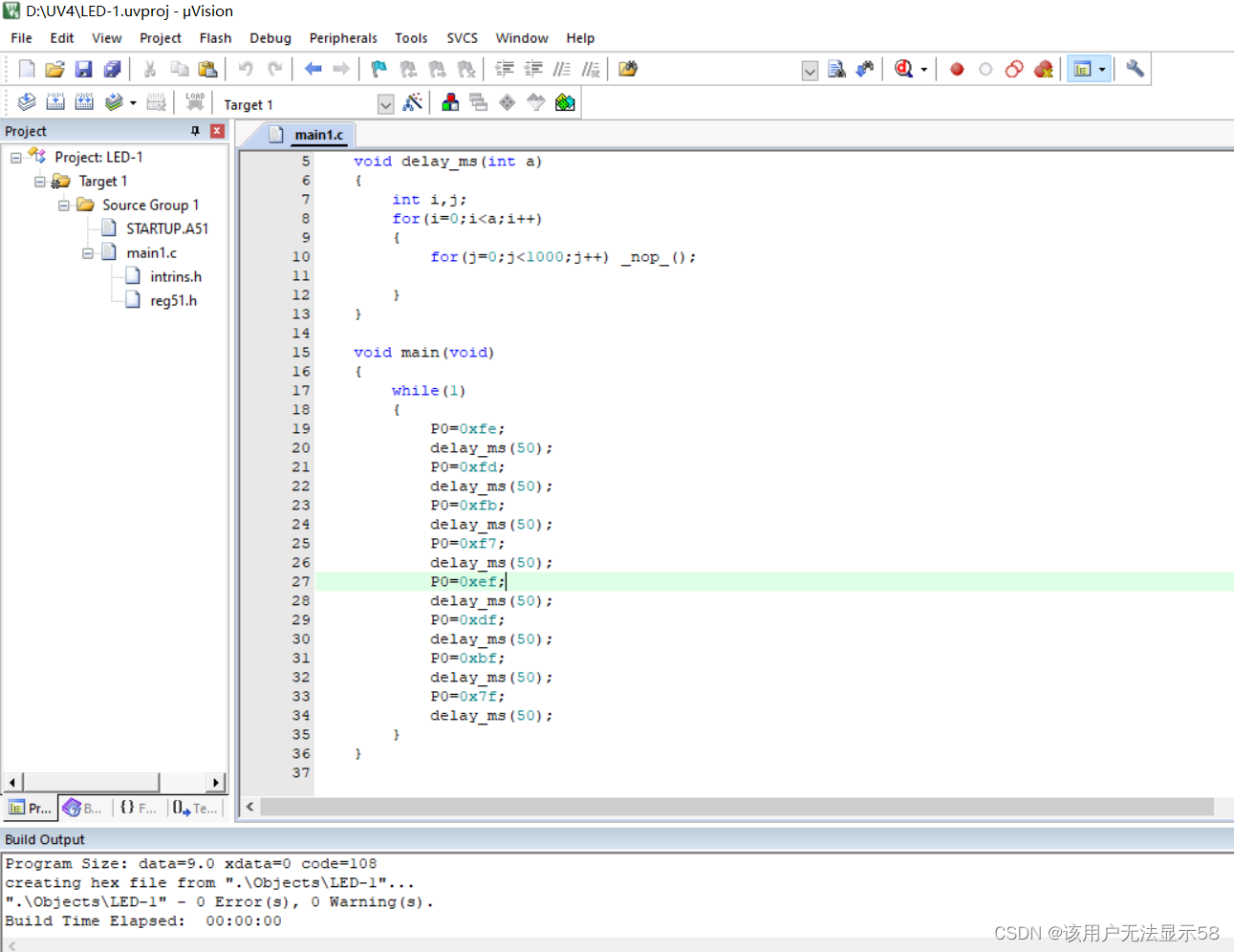
Task: Collapse the main1.c file node
Action: (88, 253)
